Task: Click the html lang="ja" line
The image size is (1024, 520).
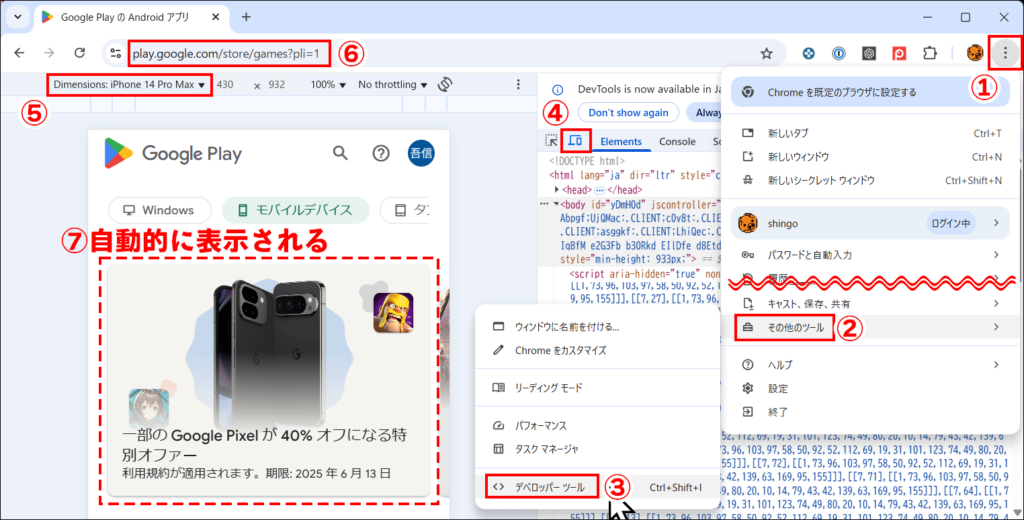Action: (633, 175)
